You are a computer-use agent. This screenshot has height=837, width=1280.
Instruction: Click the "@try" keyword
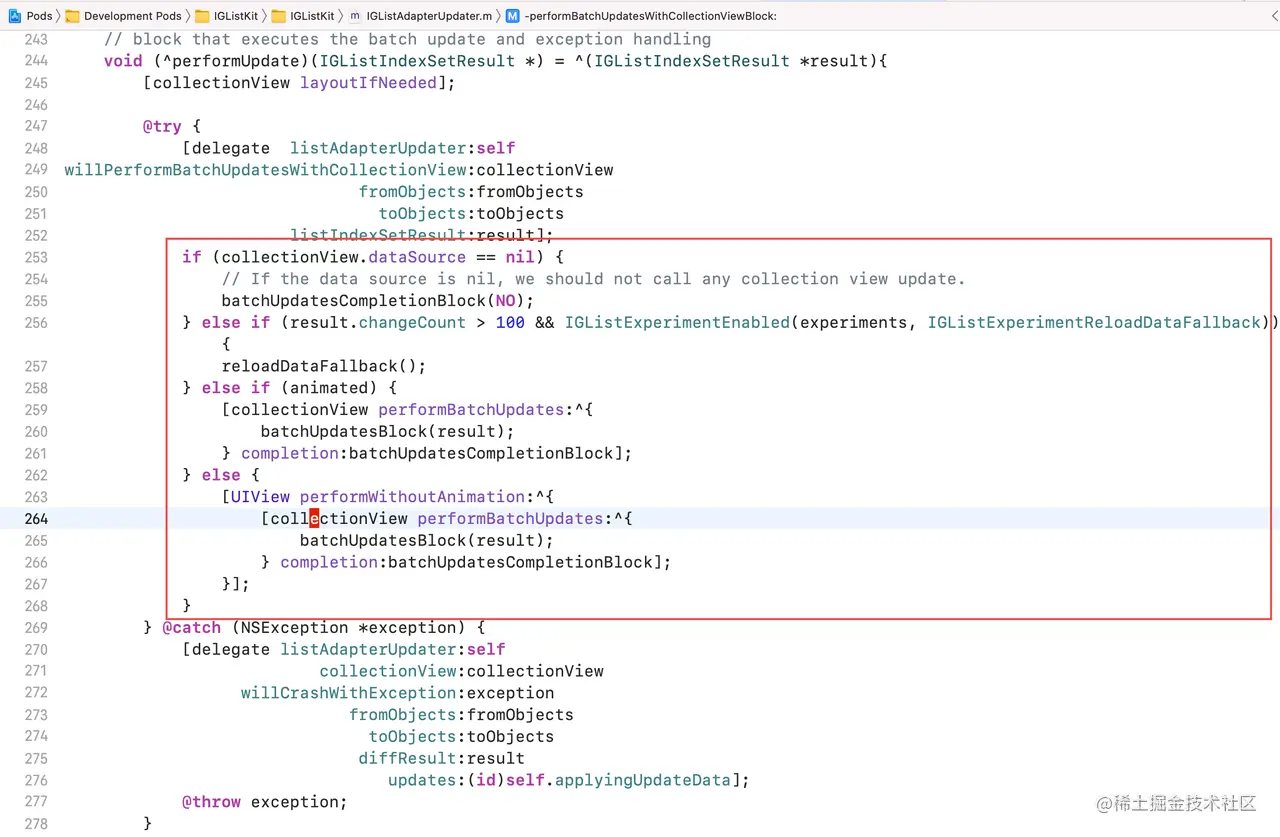tap(163, 126)
